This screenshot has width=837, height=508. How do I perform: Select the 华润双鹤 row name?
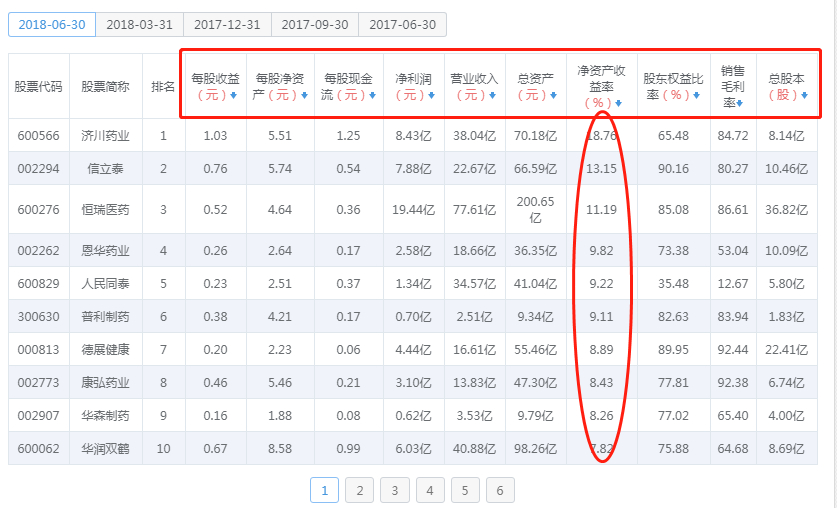(105, 449)
